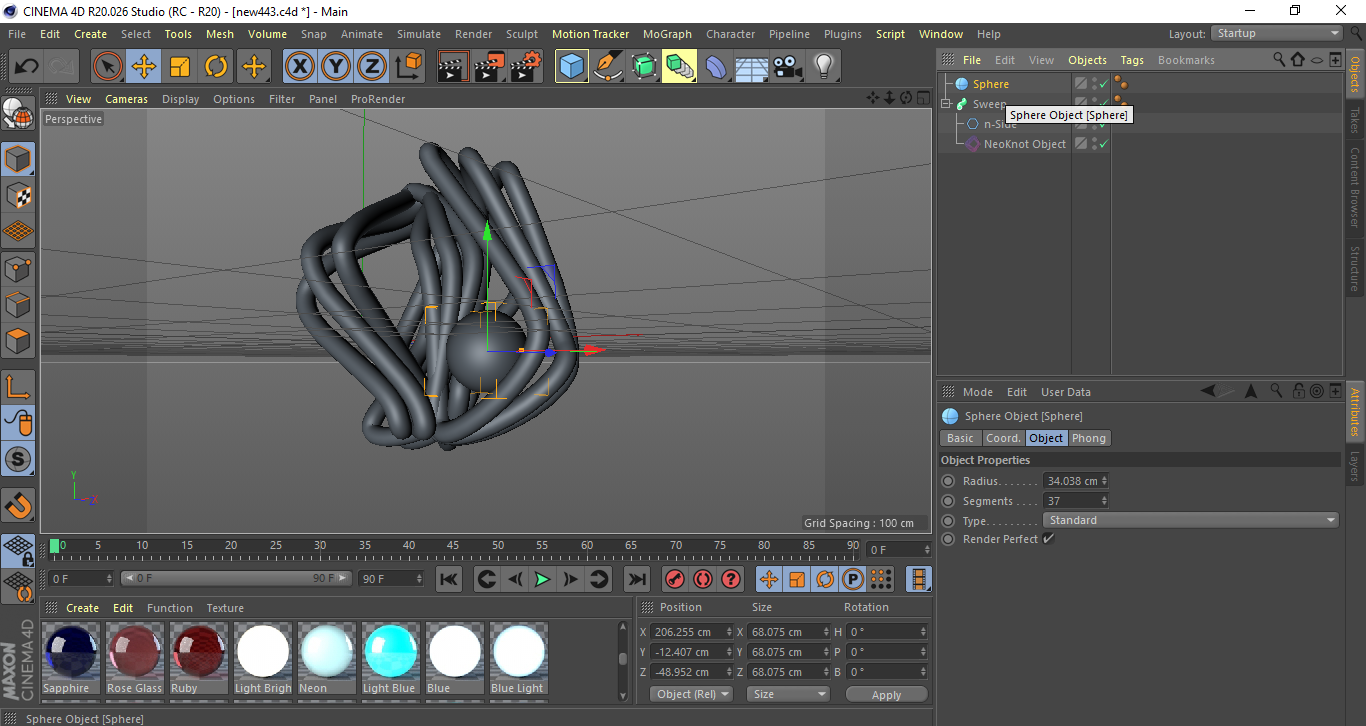Switch to Points mode
The image size is (1366, 726).
coord(18,268)
